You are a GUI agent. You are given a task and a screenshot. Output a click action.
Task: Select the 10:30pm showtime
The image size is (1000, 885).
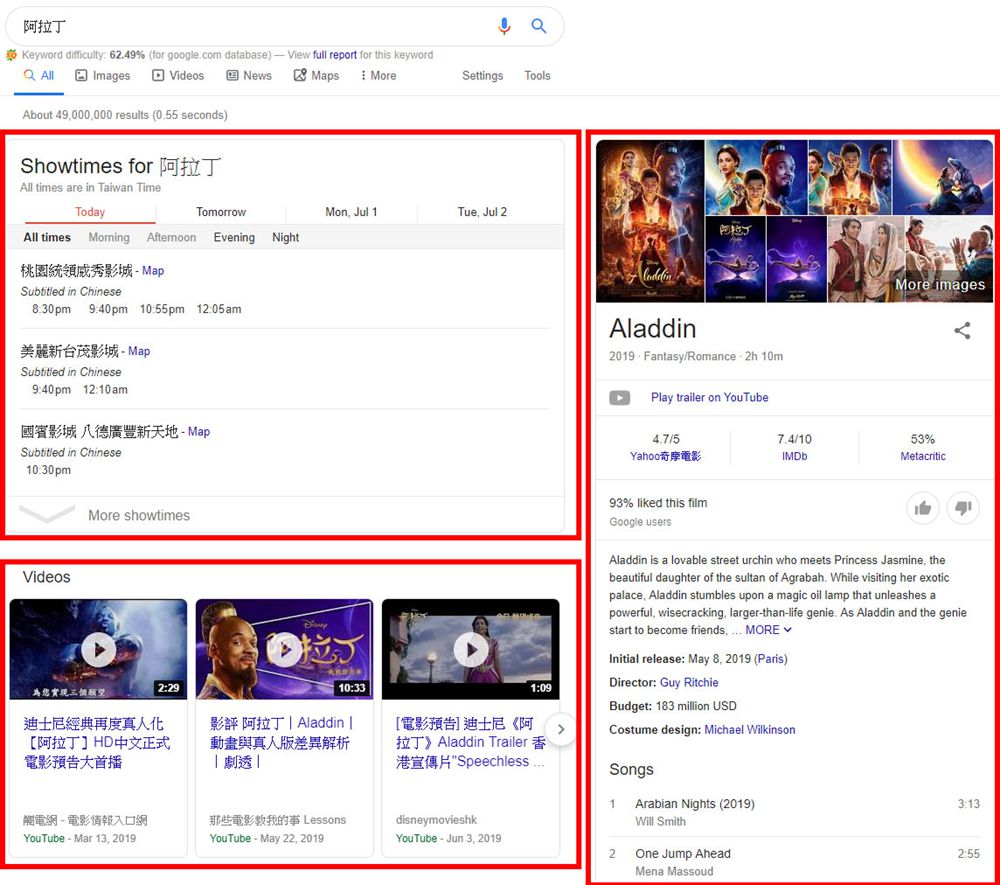pos(48,470)
